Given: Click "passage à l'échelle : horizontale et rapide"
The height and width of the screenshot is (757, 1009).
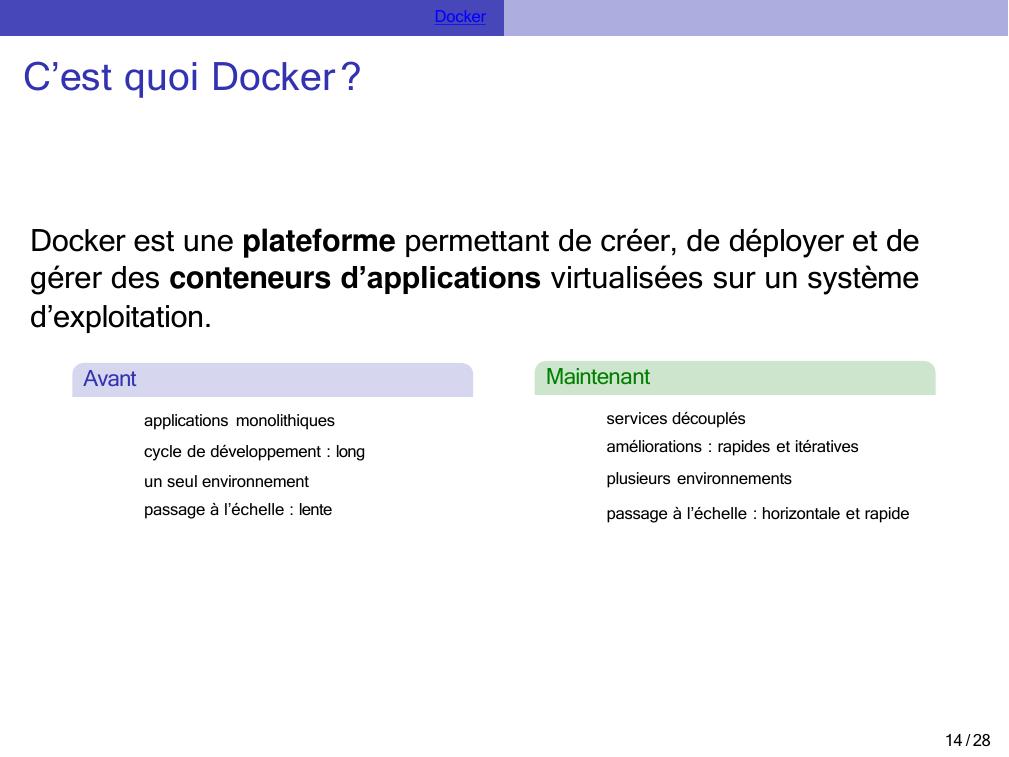Looking at the screenshot, I should 757,514.
